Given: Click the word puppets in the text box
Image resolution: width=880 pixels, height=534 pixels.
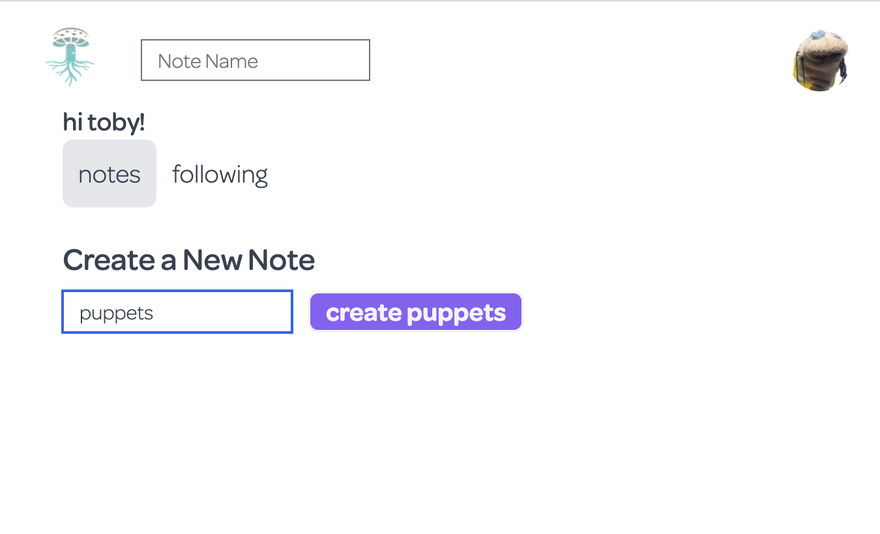Looking at the screenshot, I should (x=116, y=313).
